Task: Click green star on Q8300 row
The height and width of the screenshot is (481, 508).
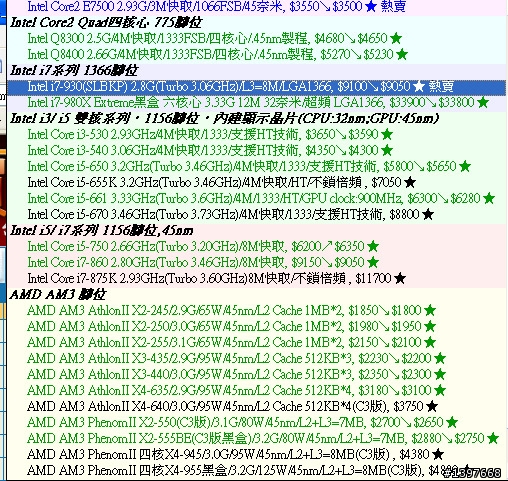Action: [x=396, y=38]
